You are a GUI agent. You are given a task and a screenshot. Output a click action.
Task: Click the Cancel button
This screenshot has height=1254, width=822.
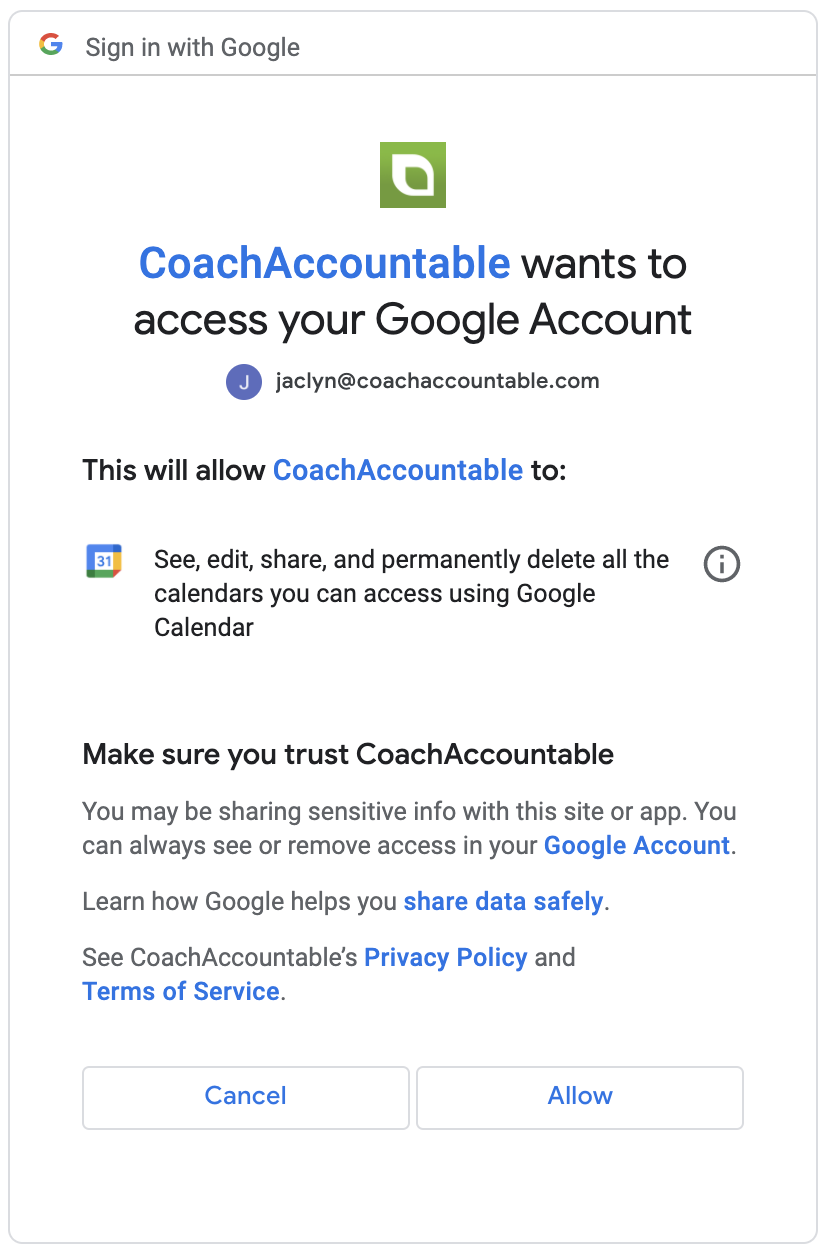pos(246,1097)
